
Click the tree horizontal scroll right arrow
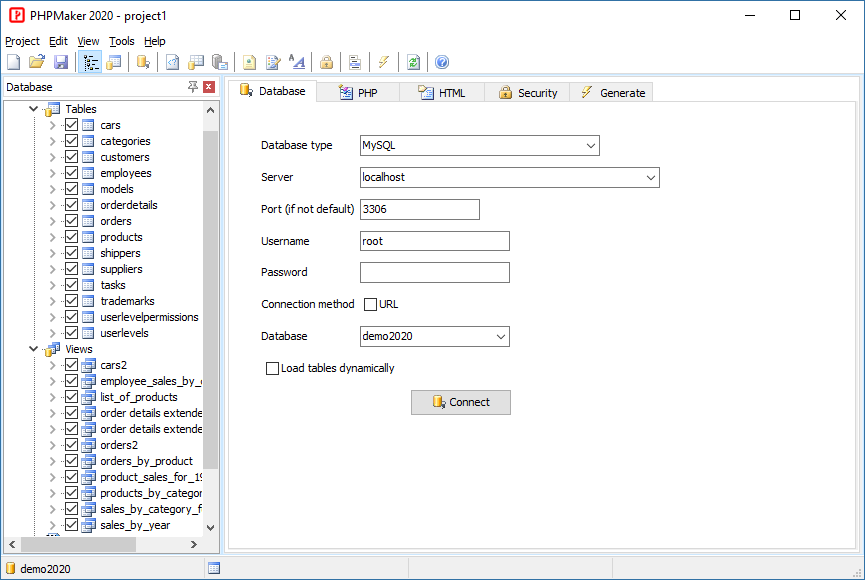194,544
